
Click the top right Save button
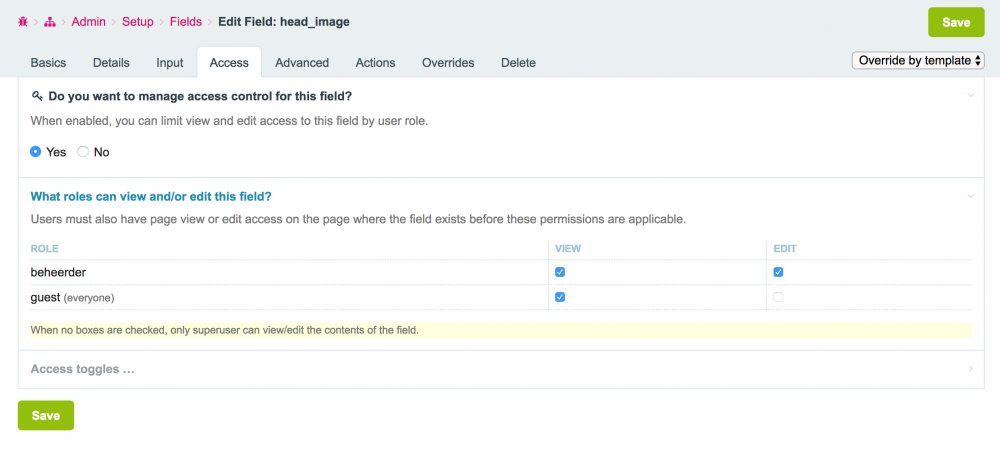[956, 22]
